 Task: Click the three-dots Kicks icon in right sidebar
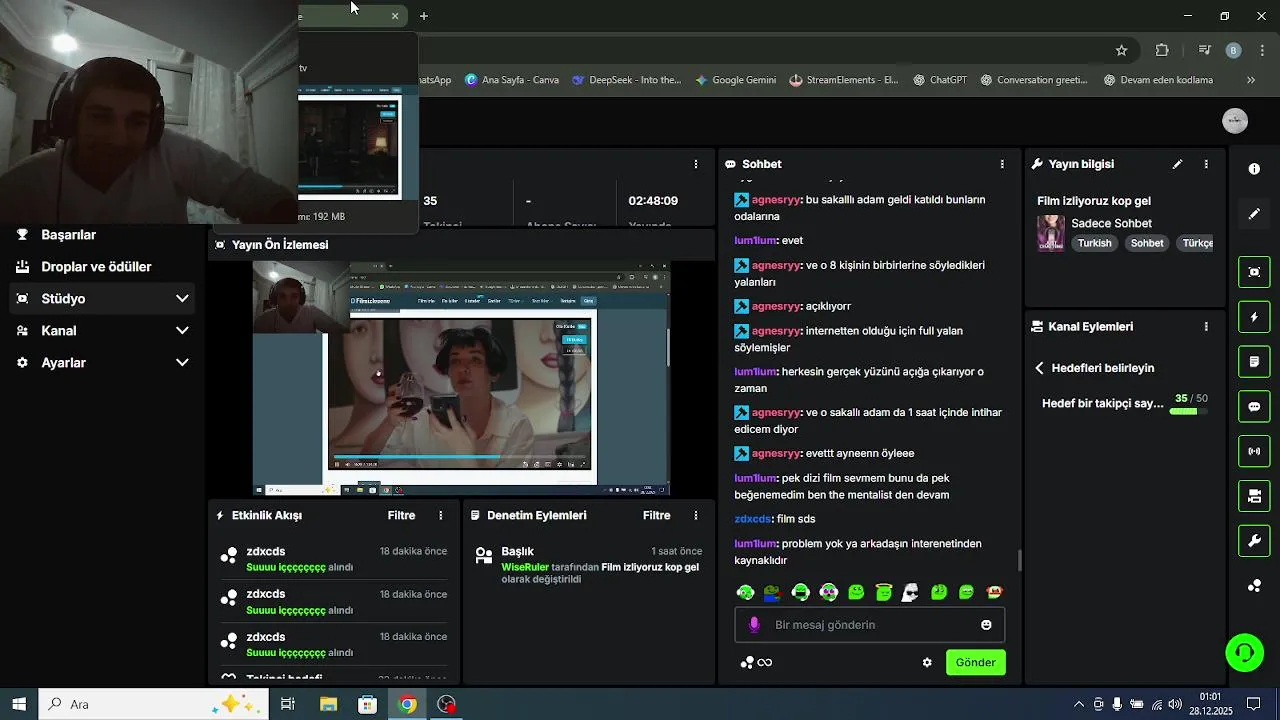(1254, 586)
